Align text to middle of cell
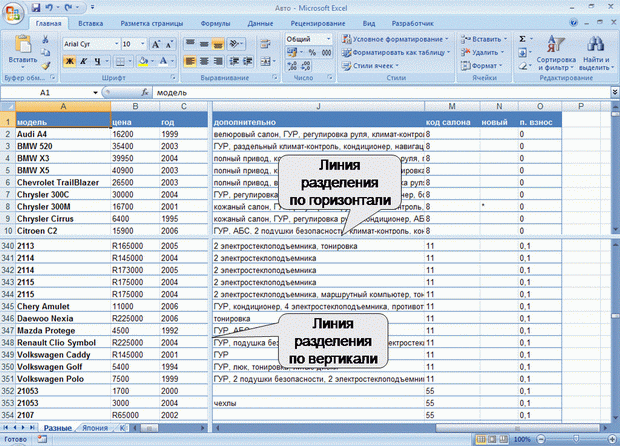620x446 pixels. pos(204,43)
